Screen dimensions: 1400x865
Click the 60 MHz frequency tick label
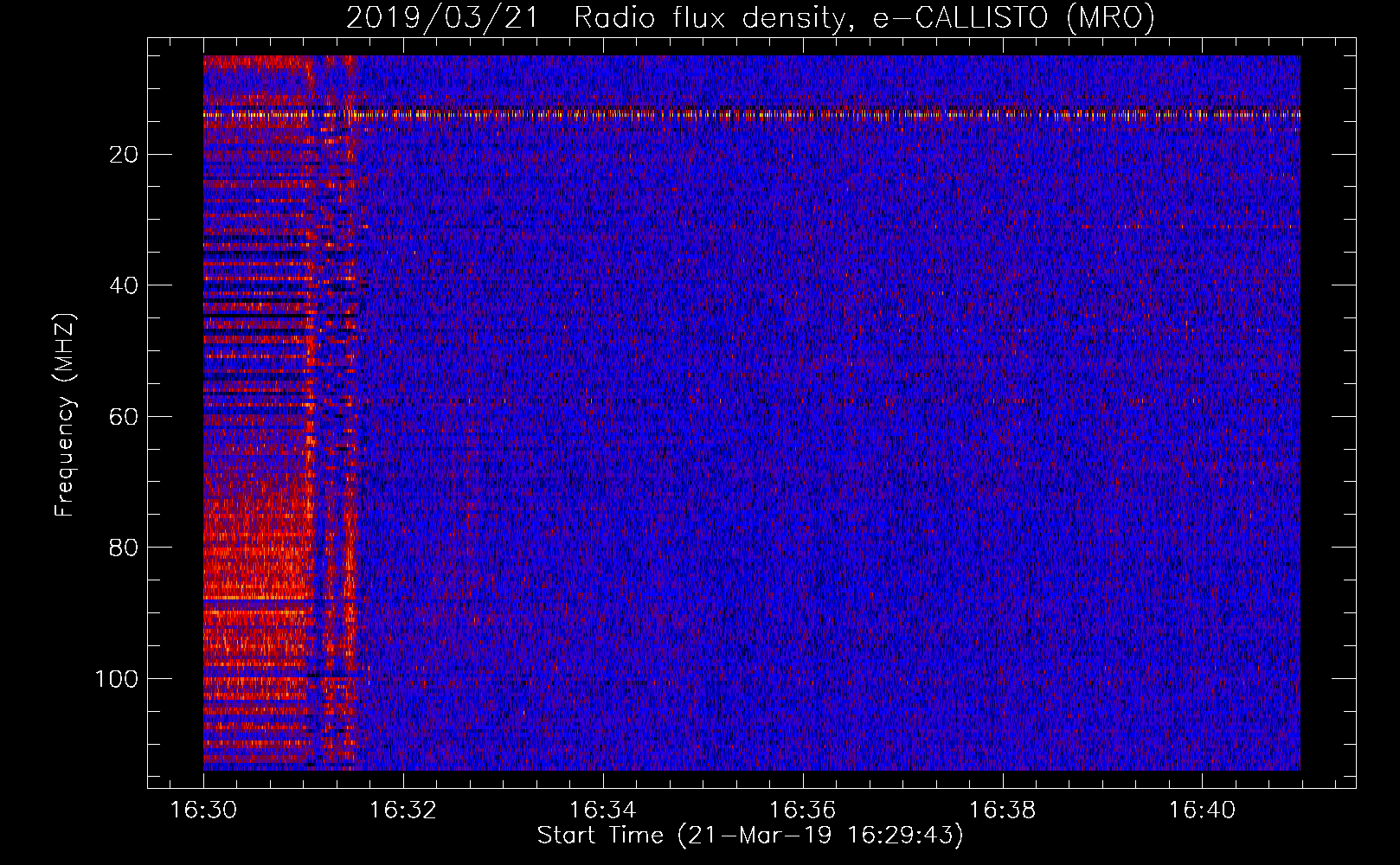click(x=125, y=416)
